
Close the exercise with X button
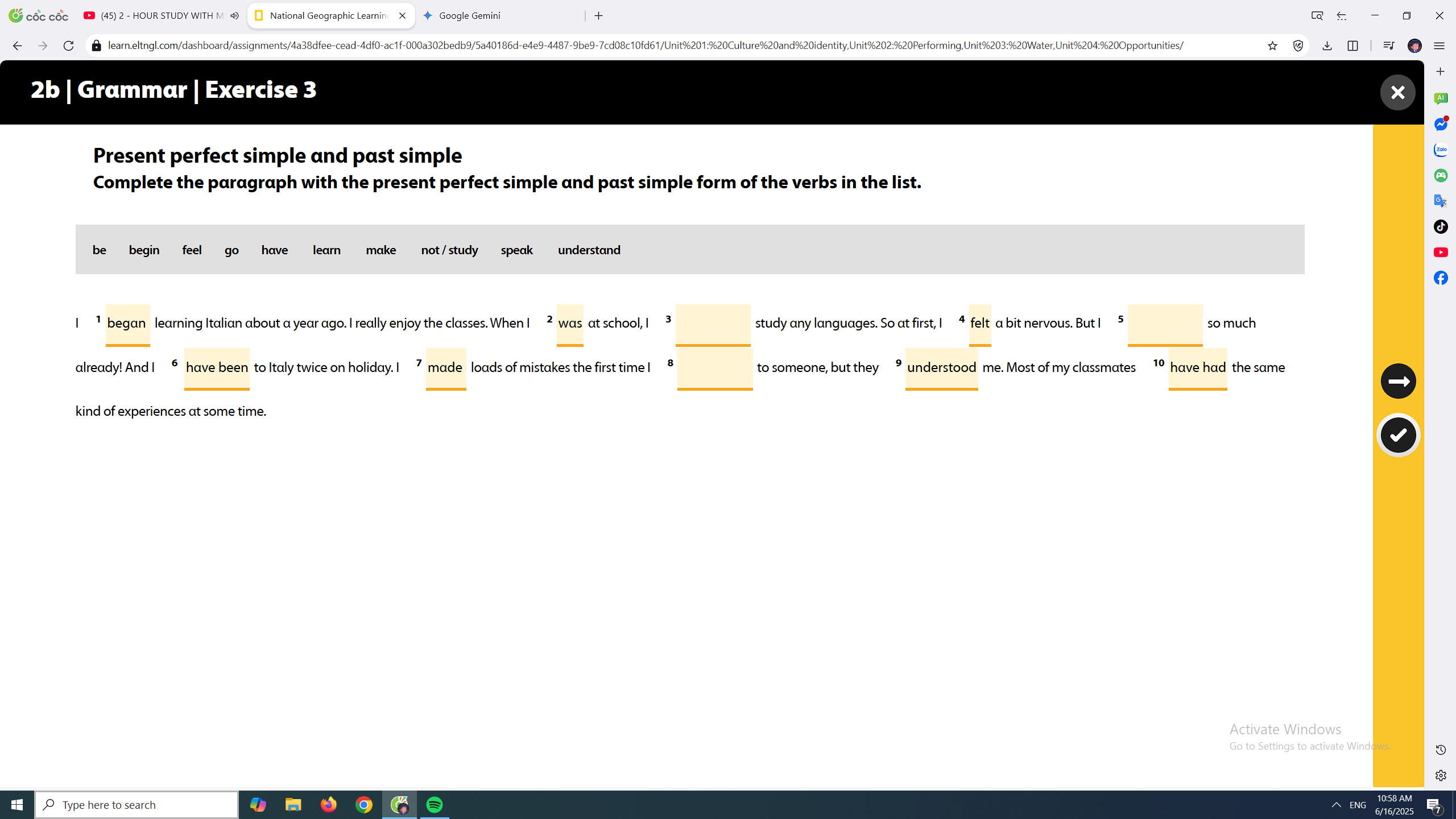pos(1397,92)
